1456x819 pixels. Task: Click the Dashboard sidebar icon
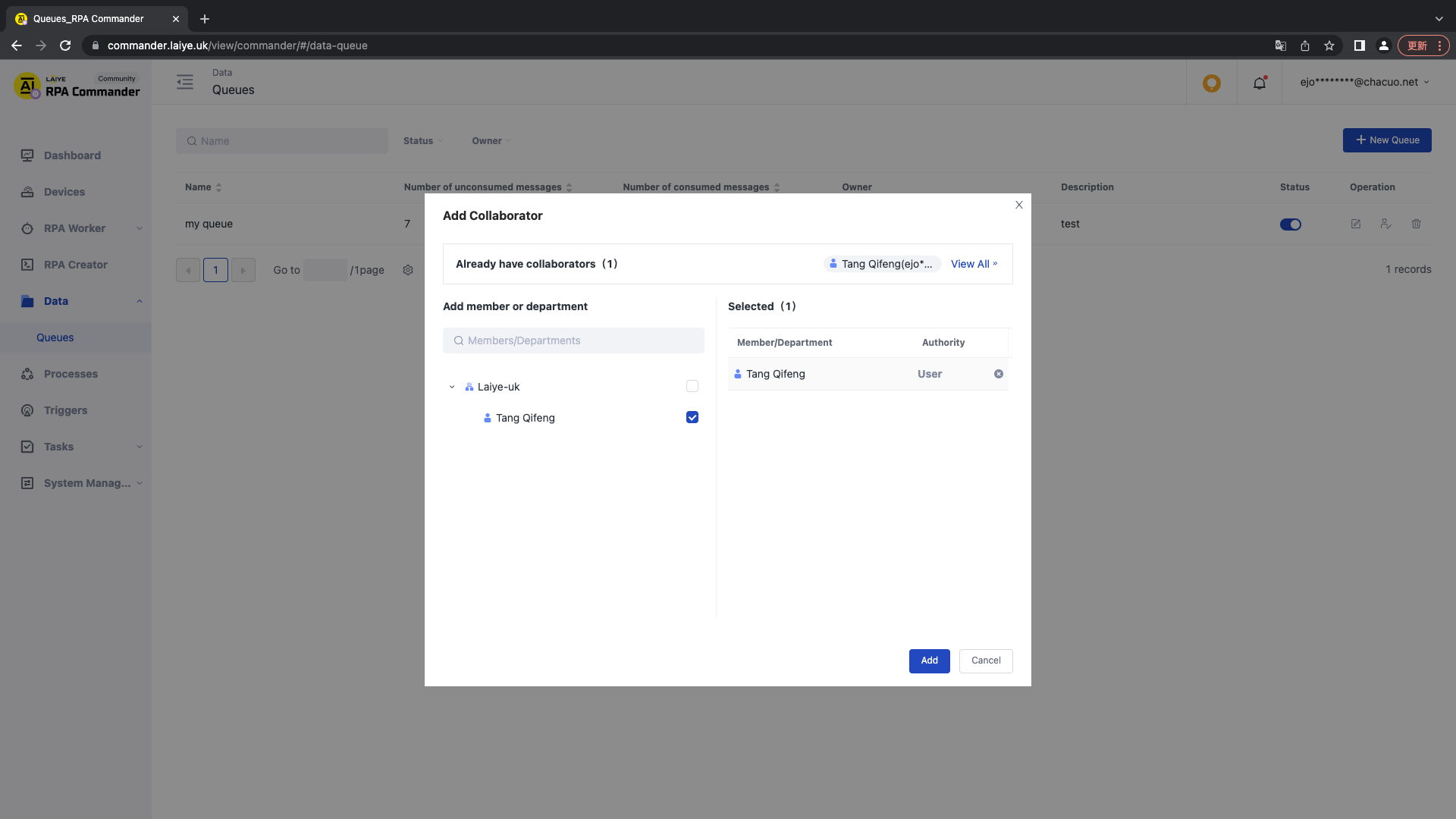click(x=27, y=155)
